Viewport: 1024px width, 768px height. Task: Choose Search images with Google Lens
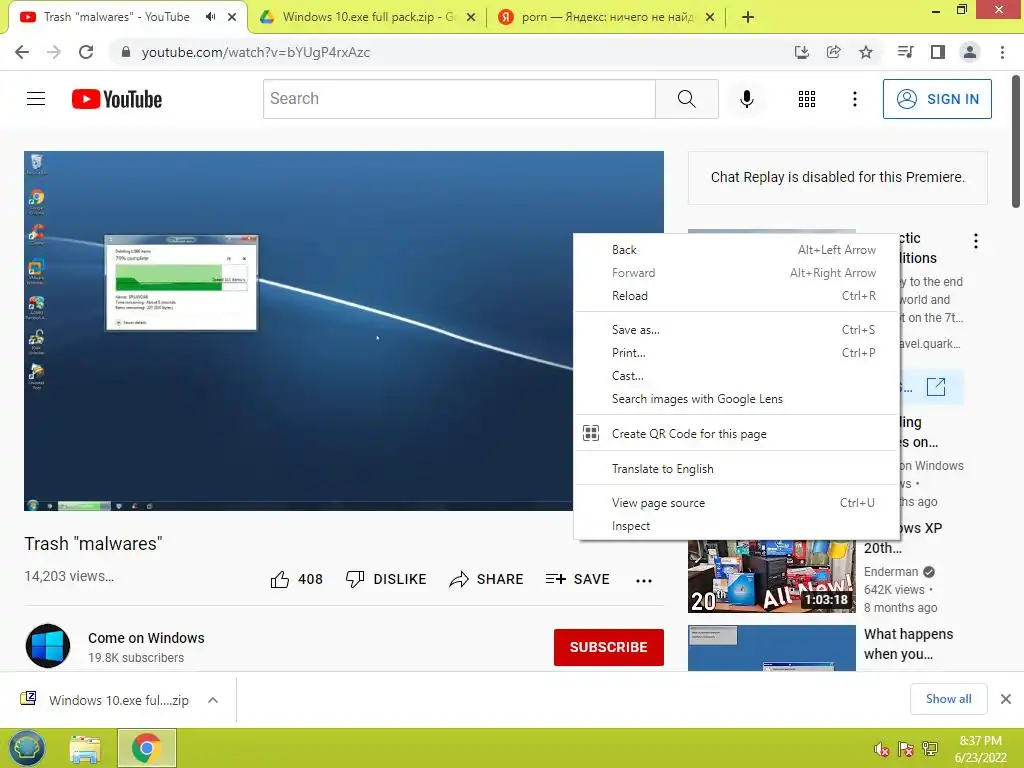pyautogui.click(x=737, y=399)
